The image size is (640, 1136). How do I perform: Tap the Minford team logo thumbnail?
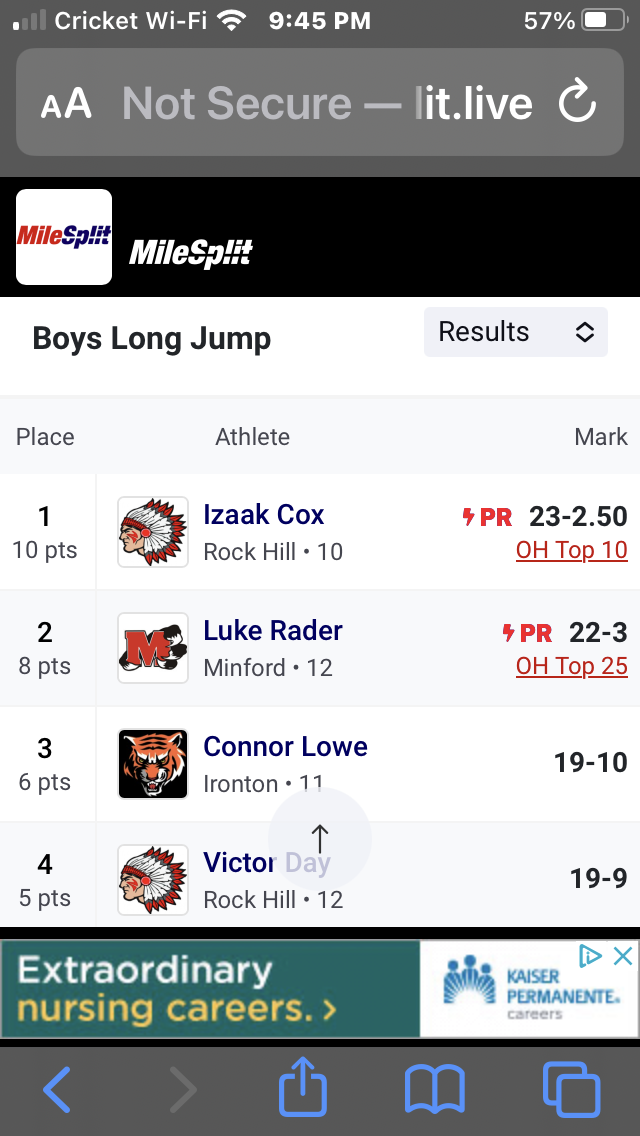point(153,648)
